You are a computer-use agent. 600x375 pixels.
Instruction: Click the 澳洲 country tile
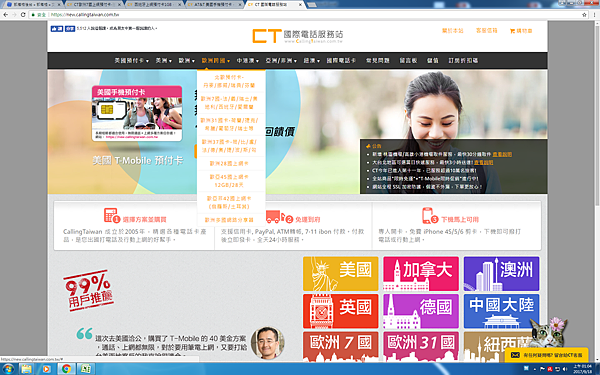501,274
